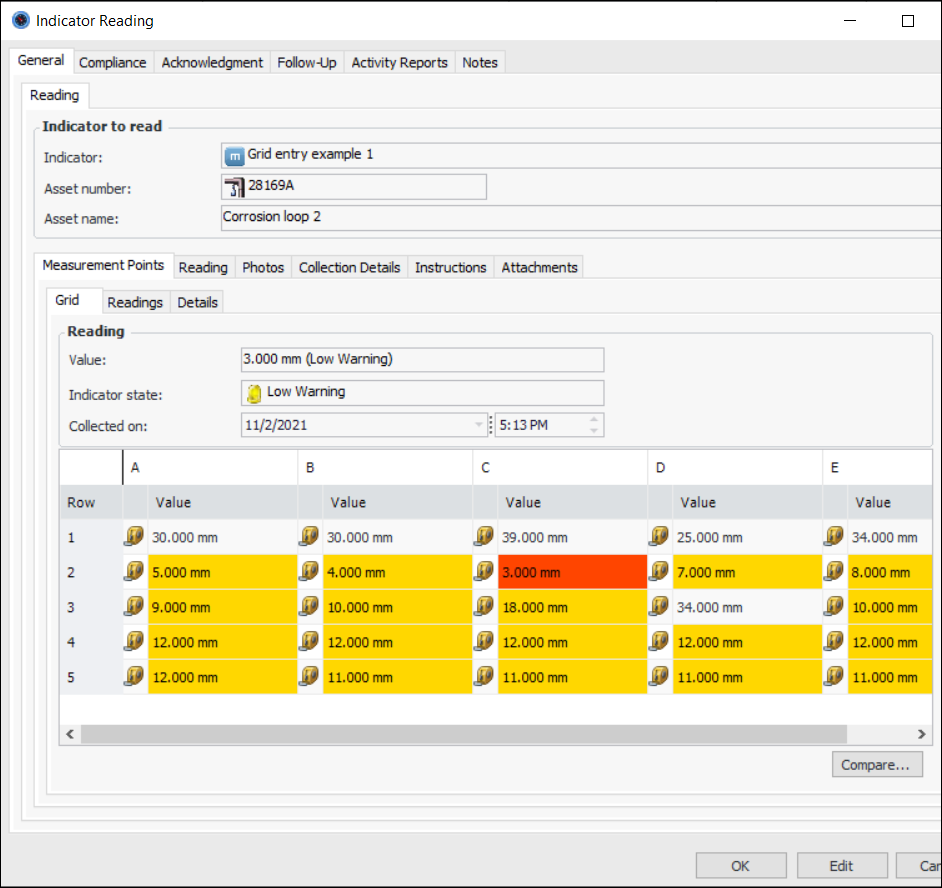Click the indicator icon beside Grid entry example 1

[234, 155]
